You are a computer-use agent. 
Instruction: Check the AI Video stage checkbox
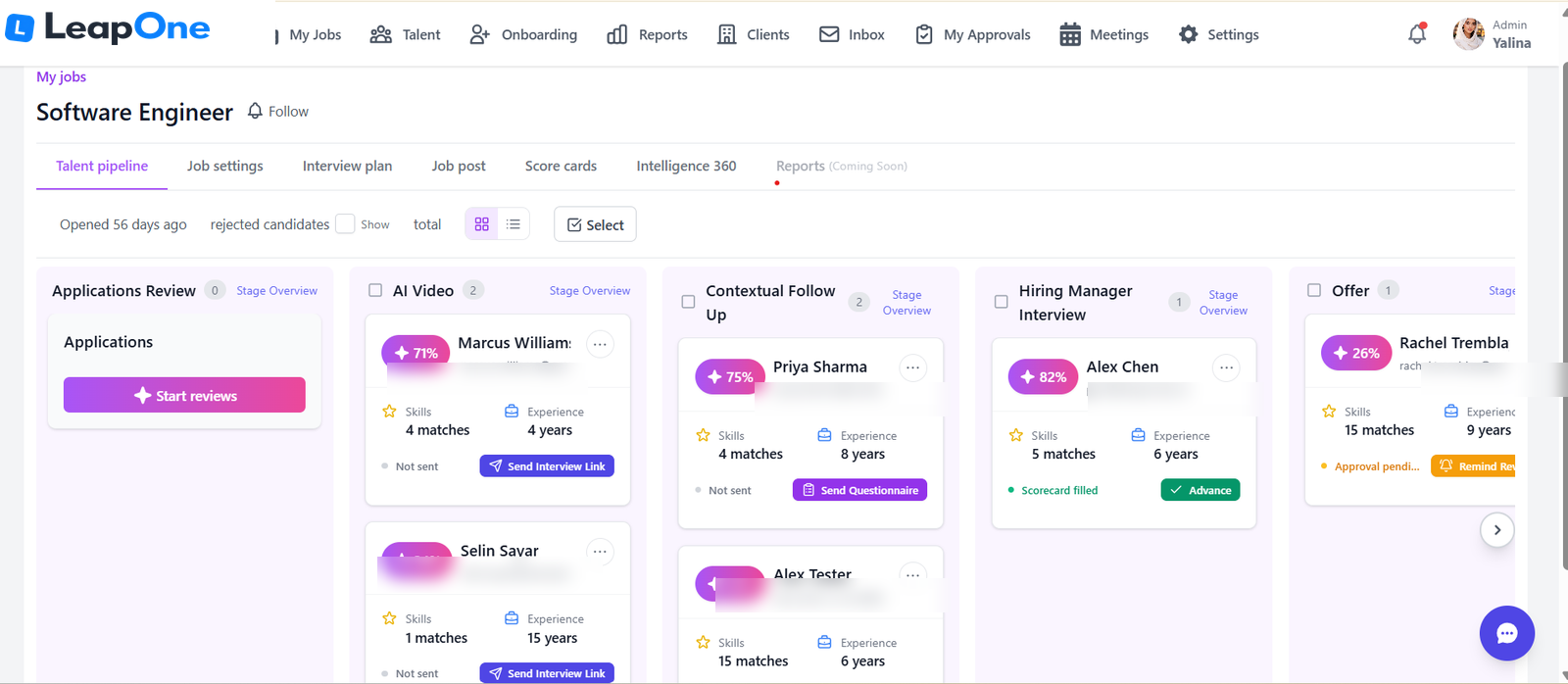[375, 290]
